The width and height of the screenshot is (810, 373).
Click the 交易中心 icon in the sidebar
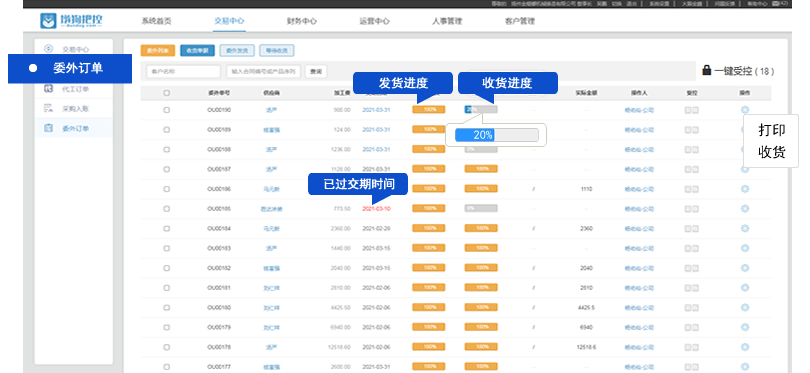coord(49,49)
